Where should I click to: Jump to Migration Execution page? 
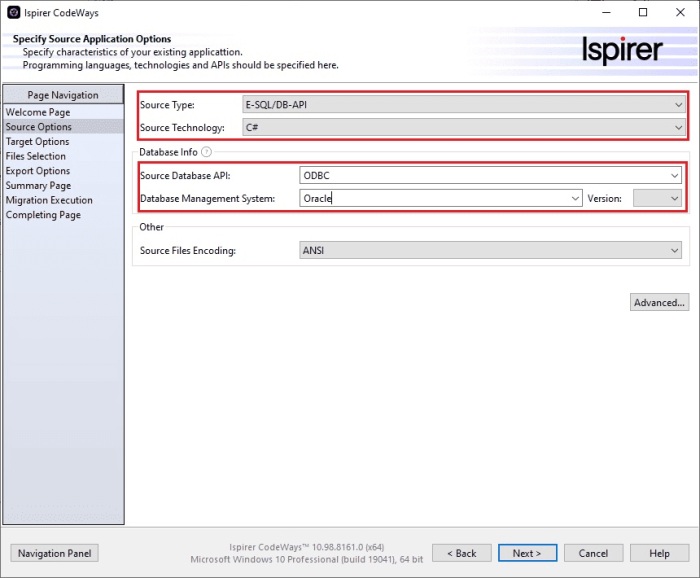[x=49, y=200]
